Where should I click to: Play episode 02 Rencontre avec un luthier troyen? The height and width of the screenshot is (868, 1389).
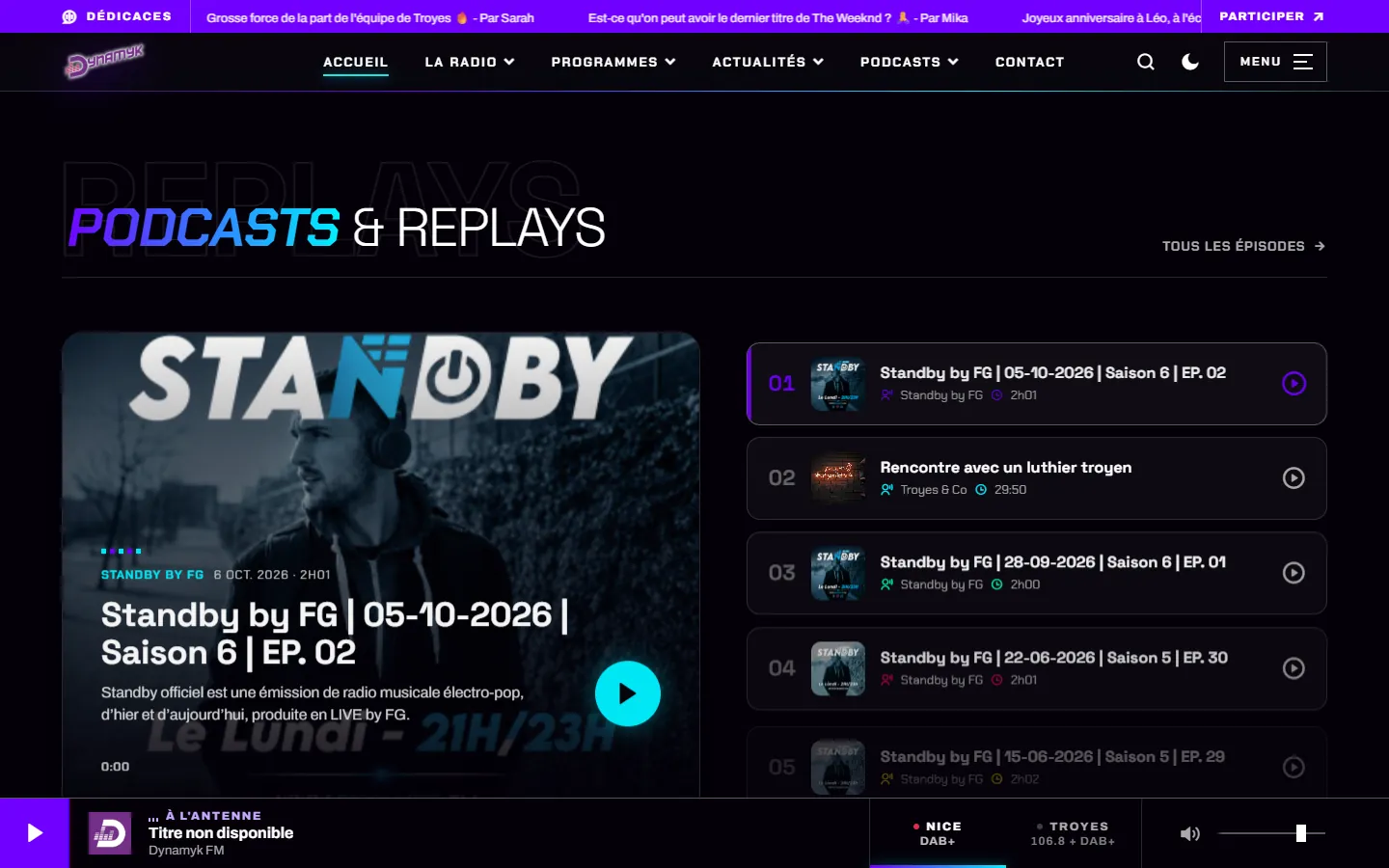tap(1294, 478)
